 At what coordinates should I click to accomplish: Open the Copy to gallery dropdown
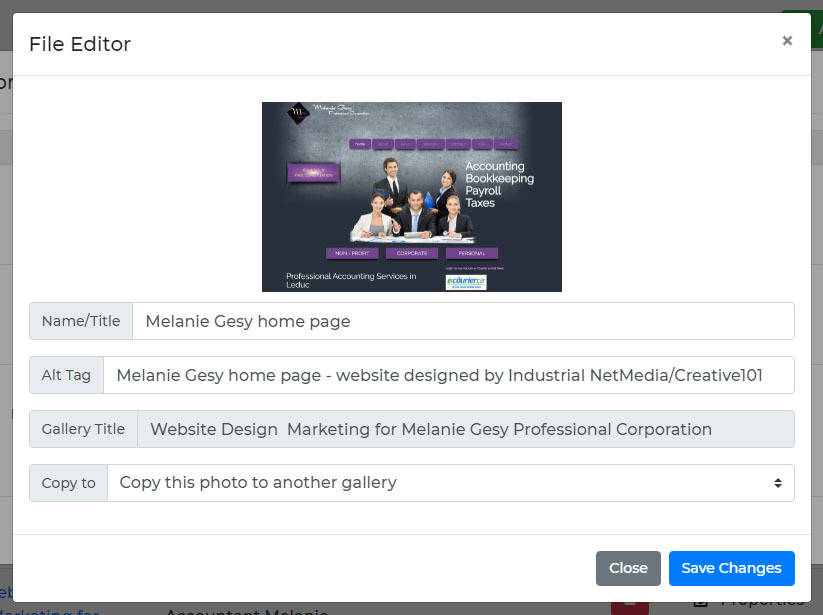coord(451,483)
